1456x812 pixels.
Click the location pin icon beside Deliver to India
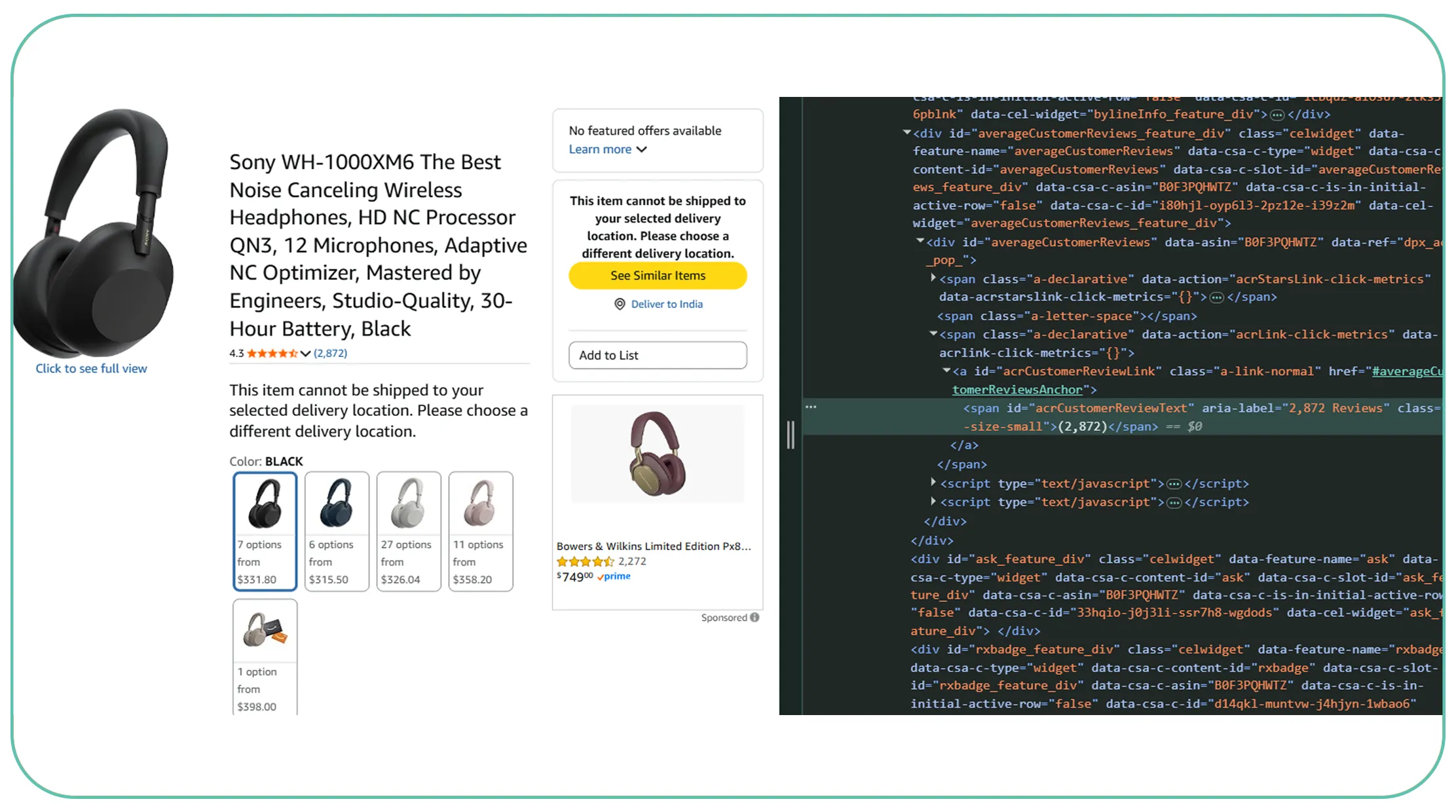(620, 304)
